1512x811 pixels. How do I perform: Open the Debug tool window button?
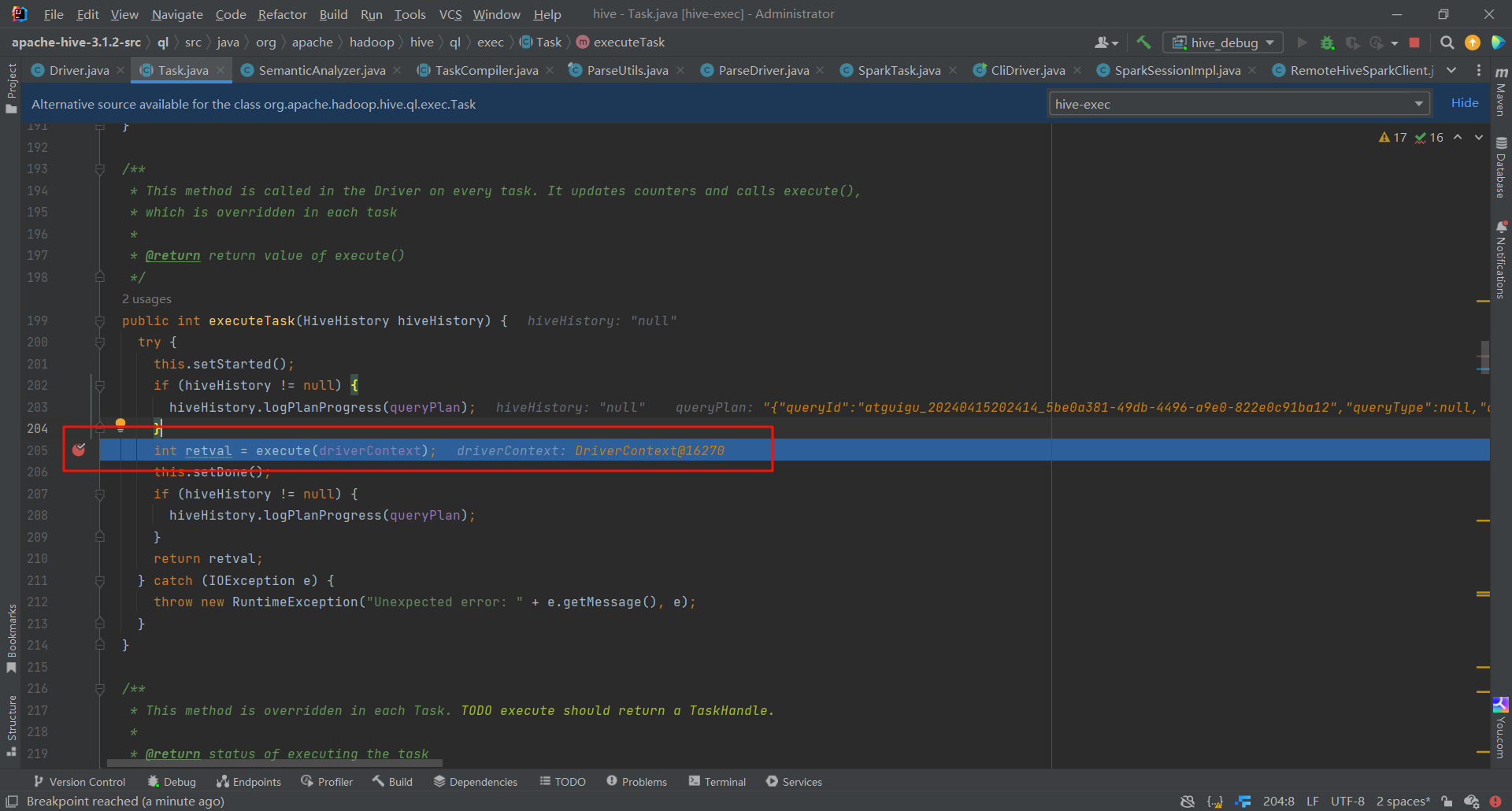pos(172,781)
